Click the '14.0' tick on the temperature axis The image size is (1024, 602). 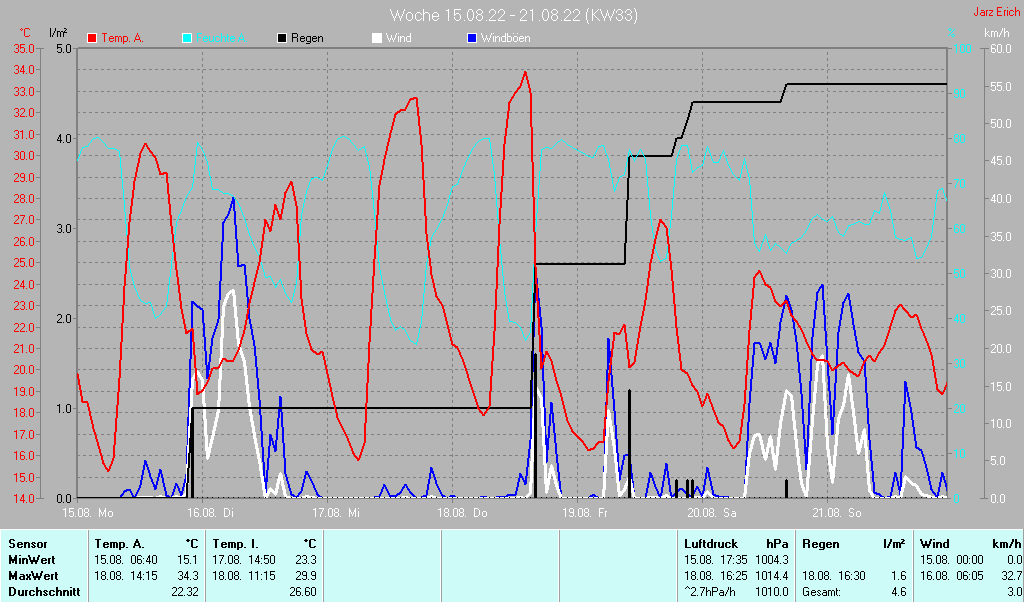(x=24, y=499)
